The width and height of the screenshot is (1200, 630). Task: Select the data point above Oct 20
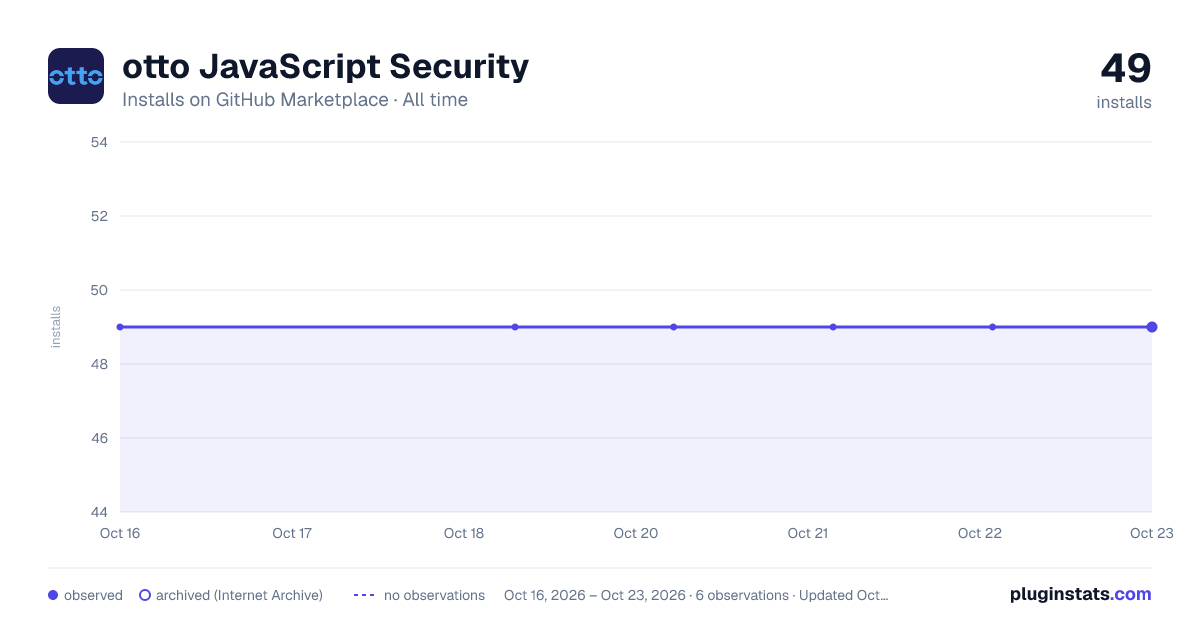[x=674, y=327]
